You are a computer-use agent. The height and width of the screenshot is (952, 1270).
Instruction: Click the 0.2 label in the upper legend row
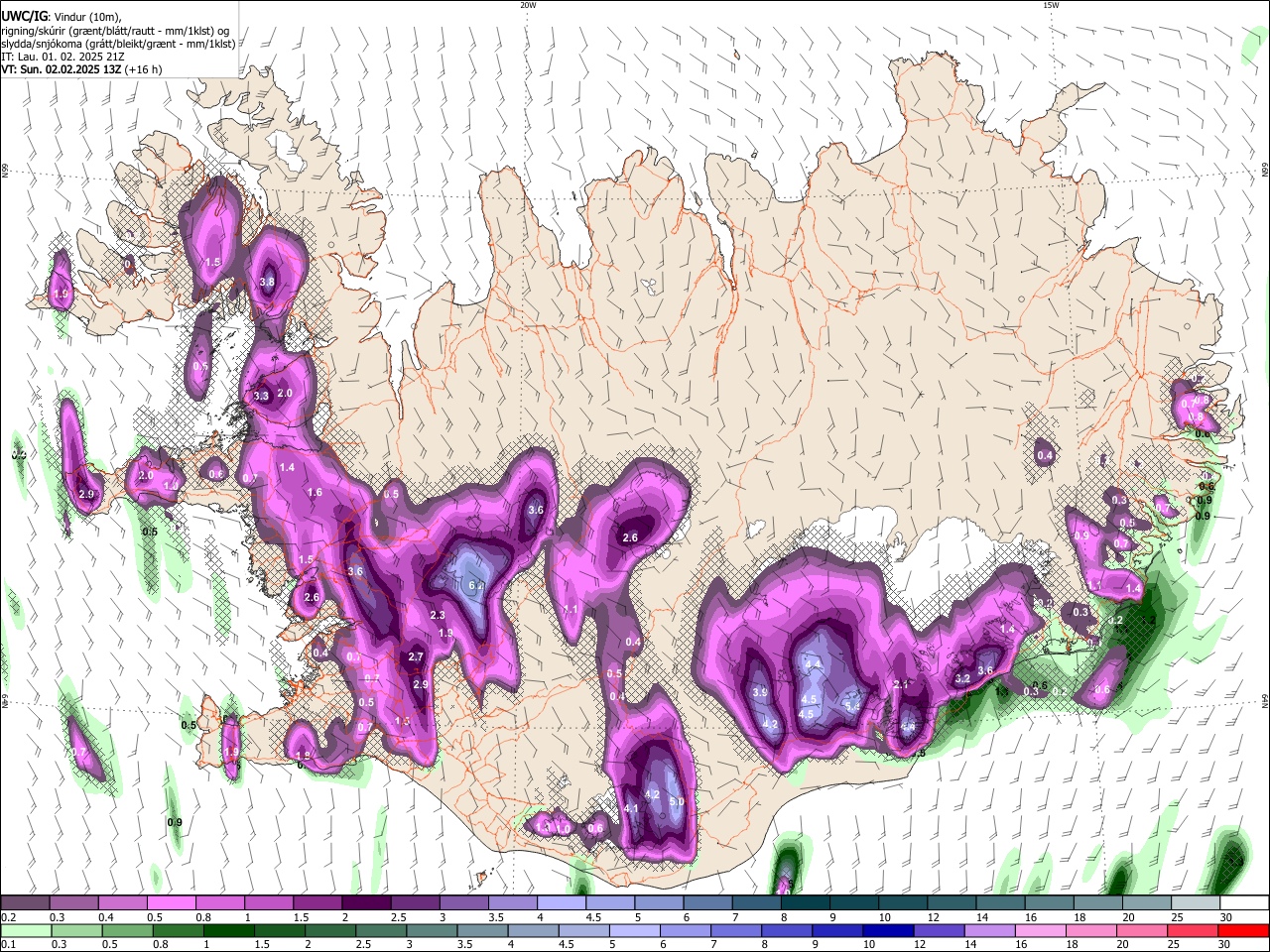8,917
